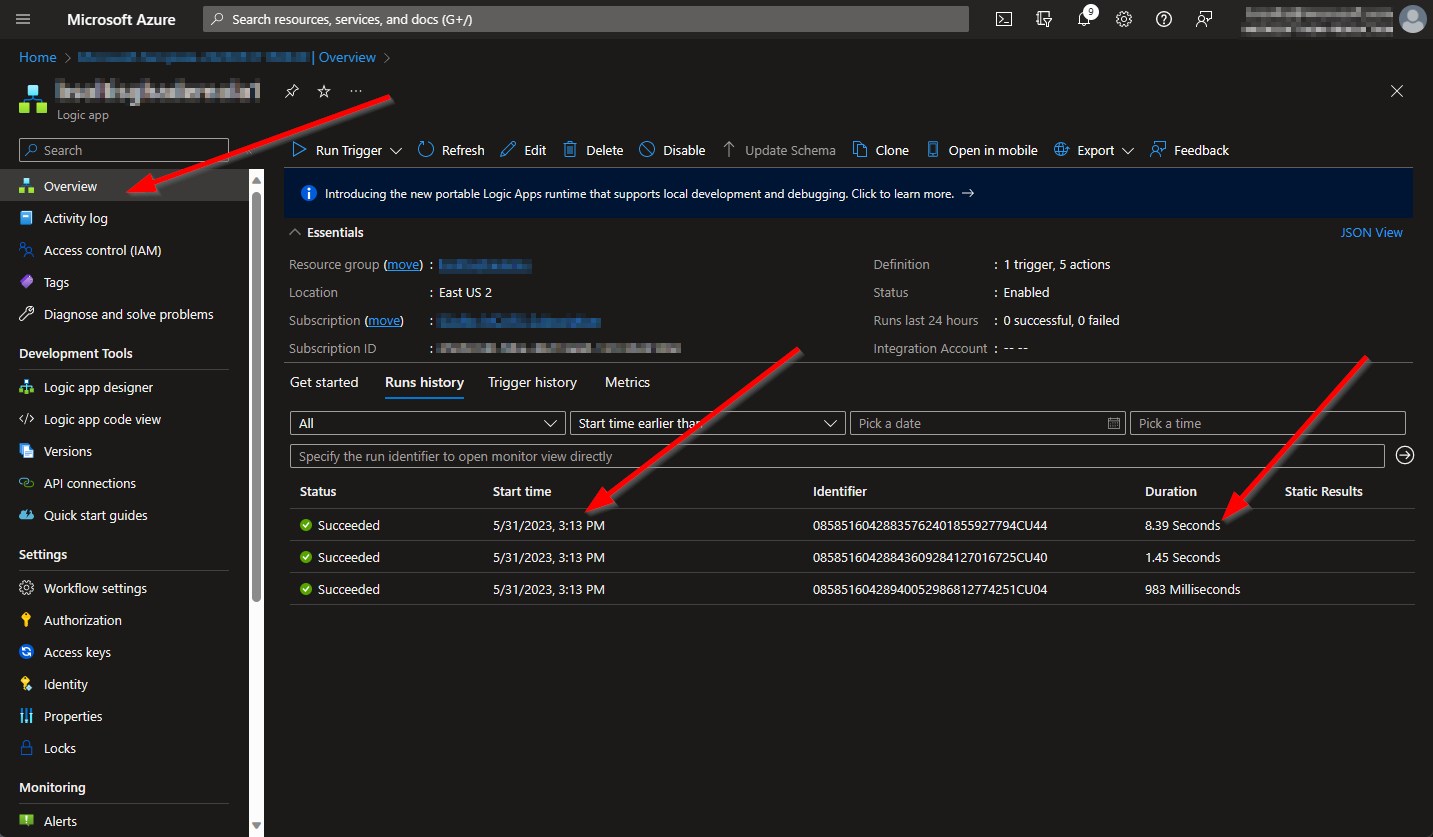Open the JSON View link
This screenshot has height=837, width=1433.
[x=1371, y=232]
